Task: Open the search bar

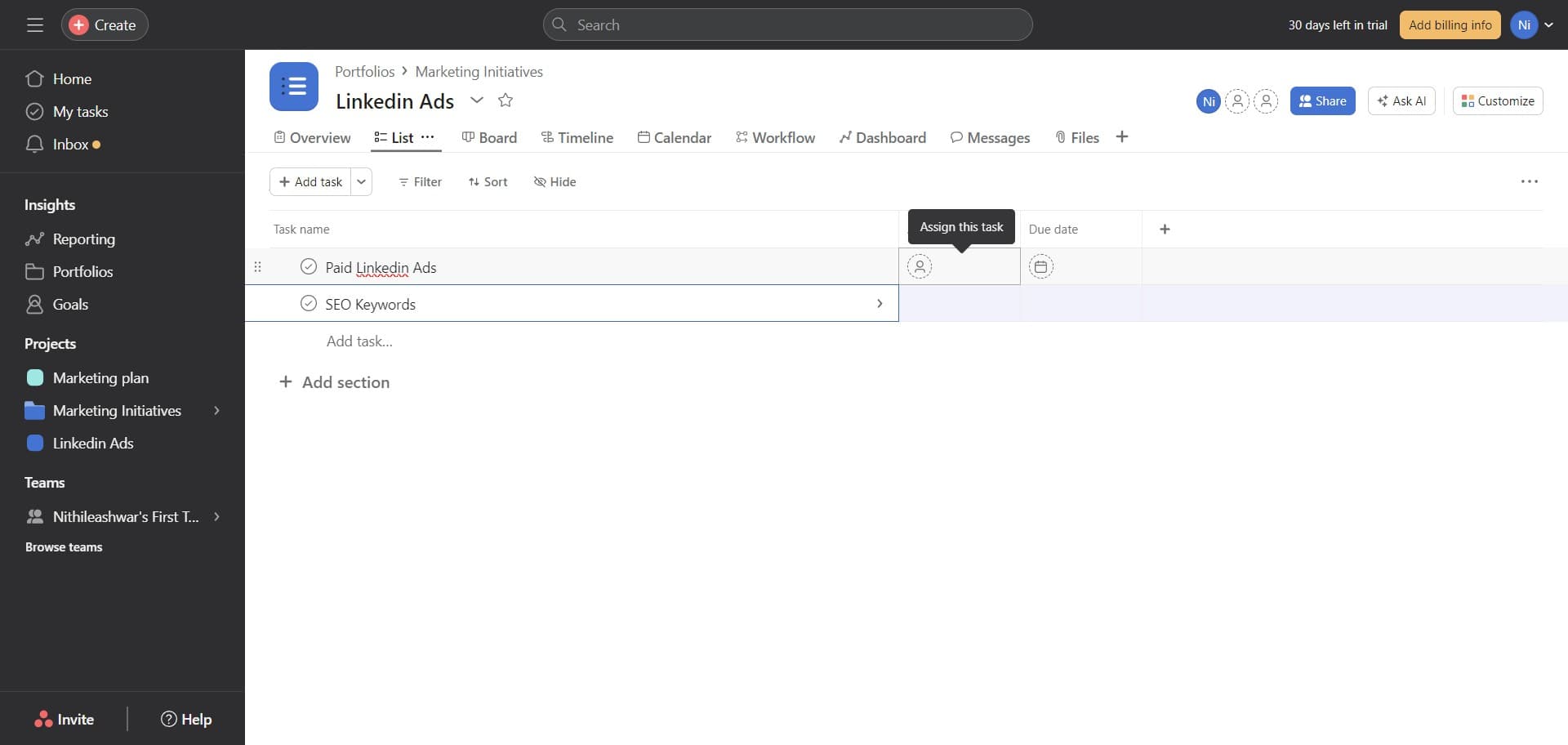Action: (x=787, y=25)
